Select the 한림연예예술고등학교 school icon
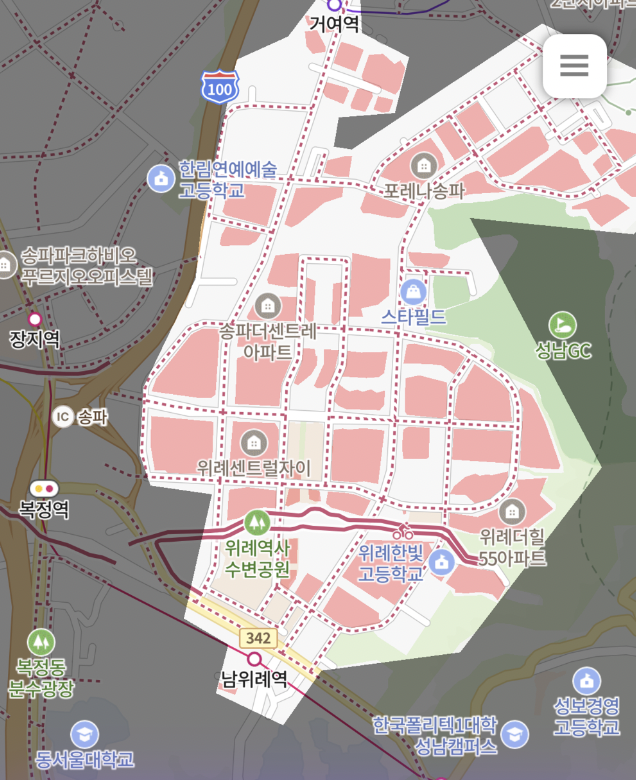The image size is (636, 780). [161, 179]
